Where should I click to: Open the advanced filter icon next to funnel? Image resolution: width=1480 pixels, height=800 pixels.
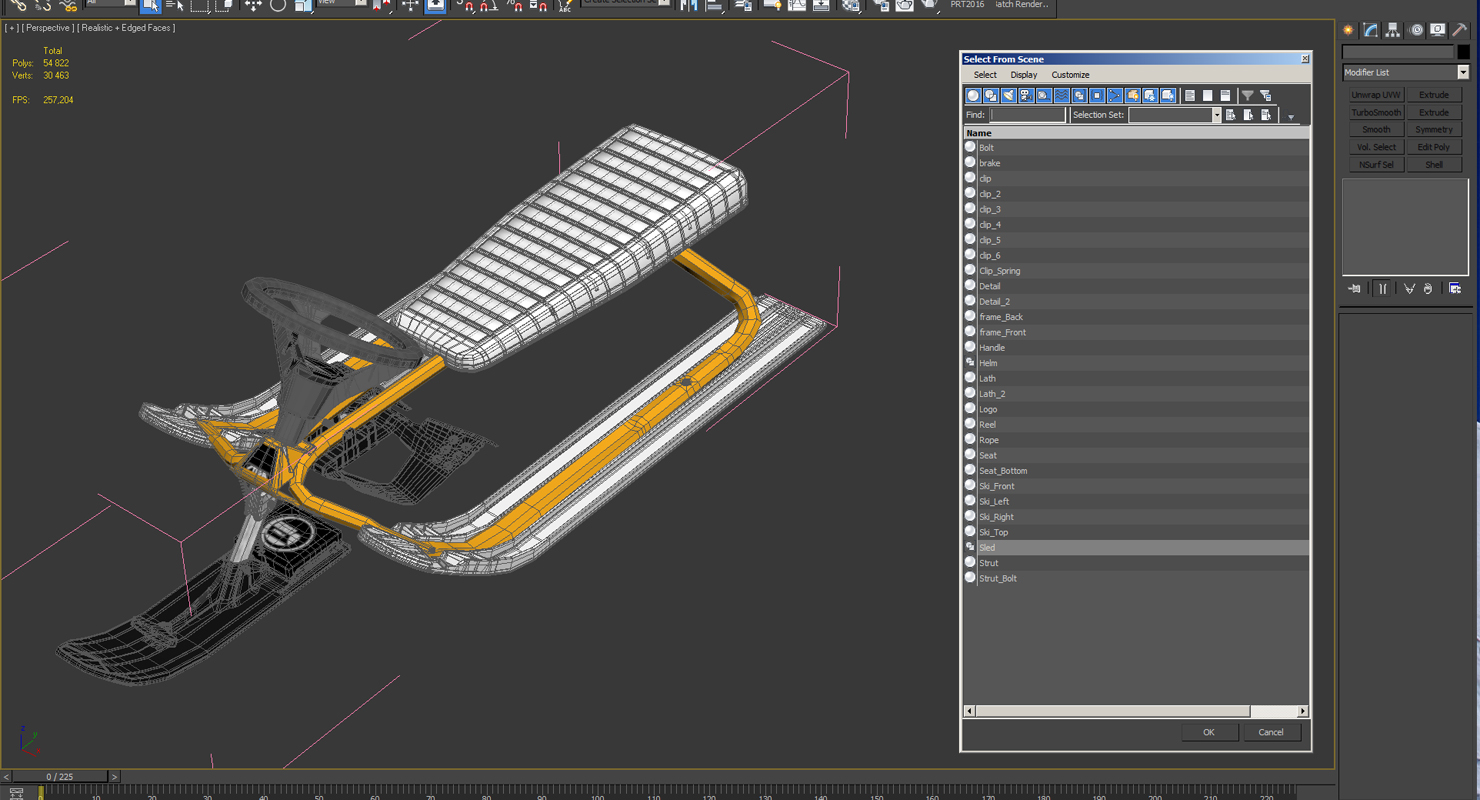click(x=1266, y=96)
